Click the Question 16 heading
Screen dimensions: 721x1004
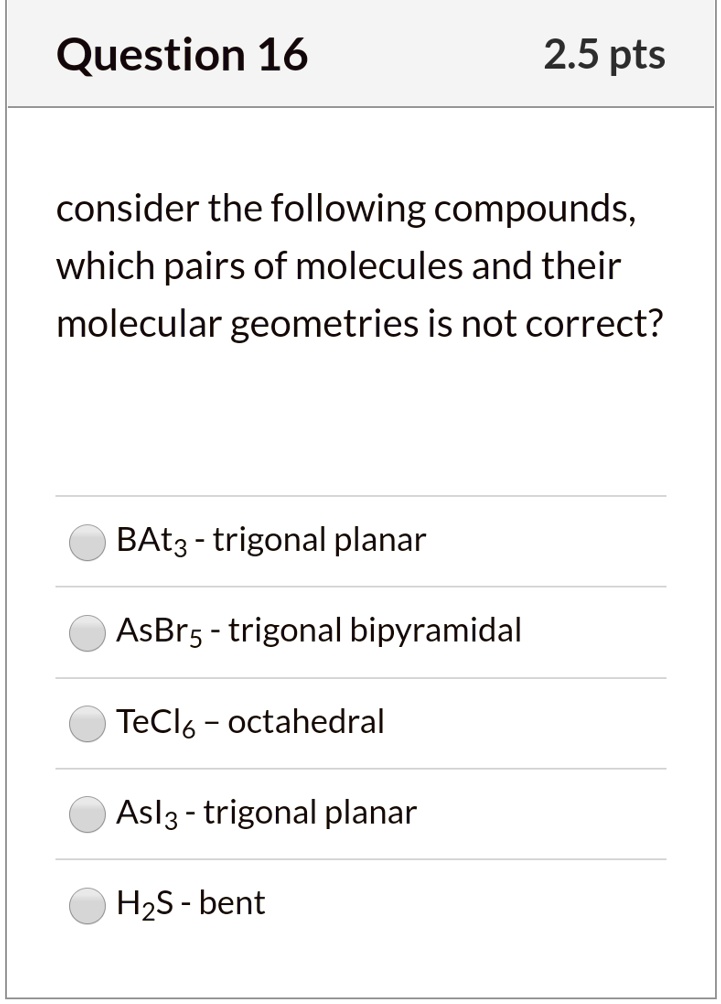pos(182,55)
